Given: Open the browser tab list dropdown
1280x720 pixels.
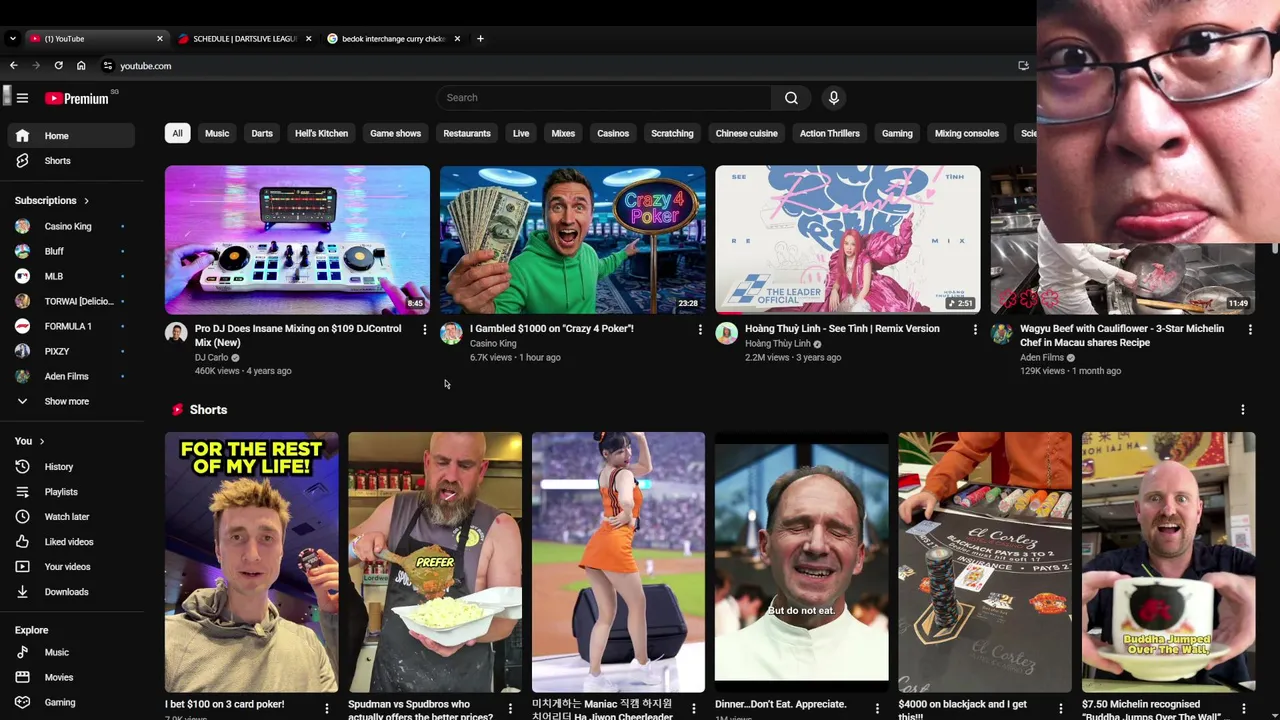Looking at the screenshot, I should pos(12,39).
